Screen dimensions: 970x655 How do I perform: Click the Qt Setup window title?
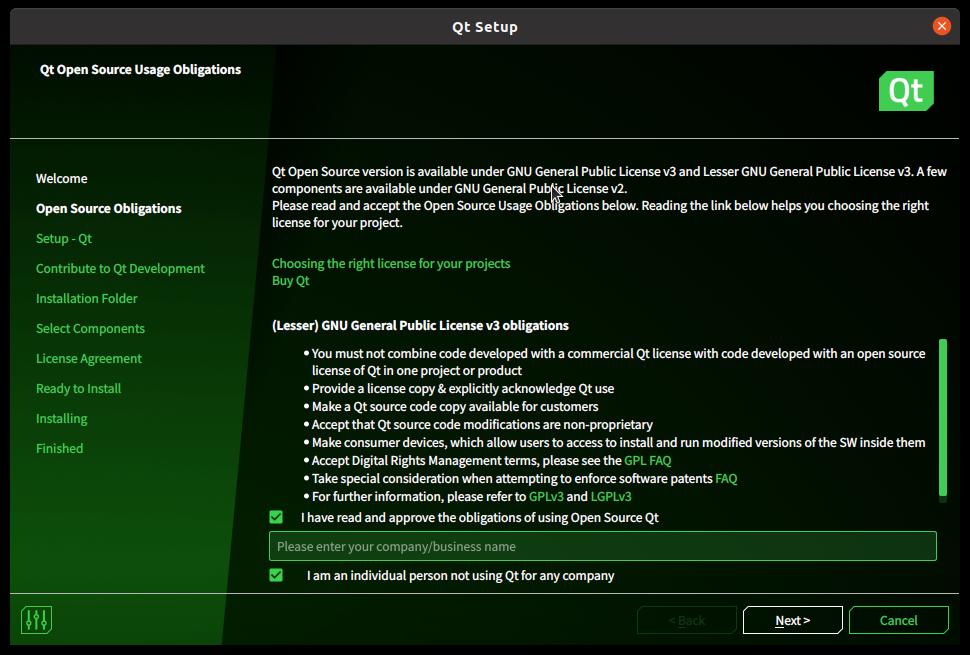click(484, 27)
